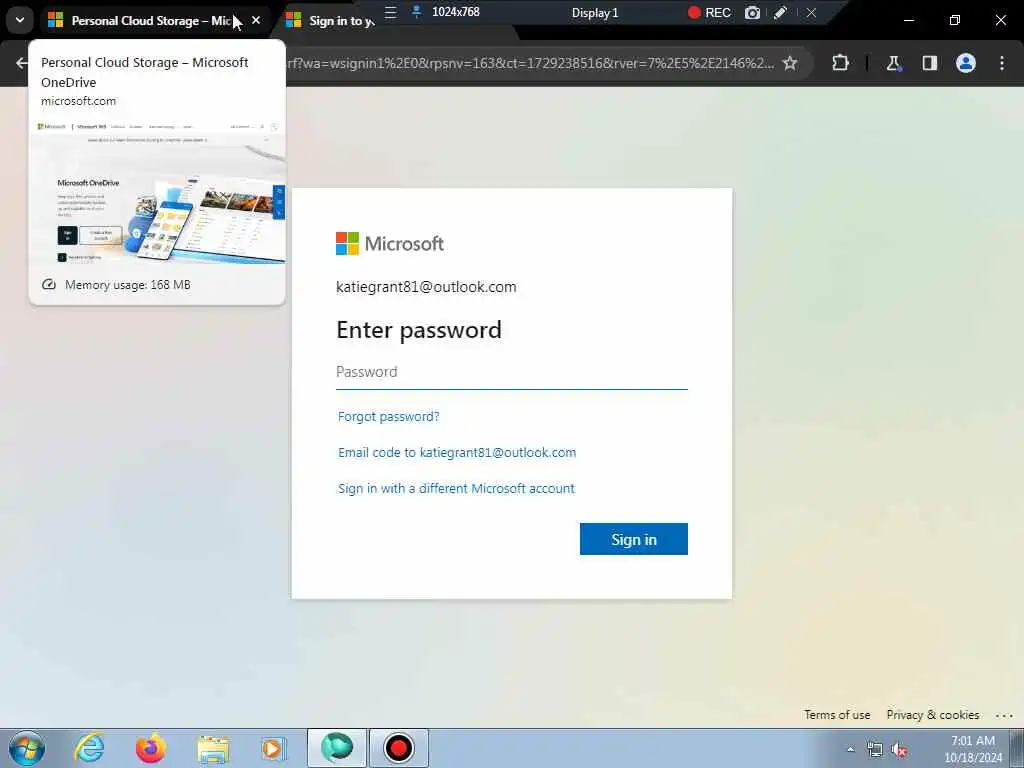Open the recorder pencil annotate tool
Screen dimensions: 1024x768
780,12
